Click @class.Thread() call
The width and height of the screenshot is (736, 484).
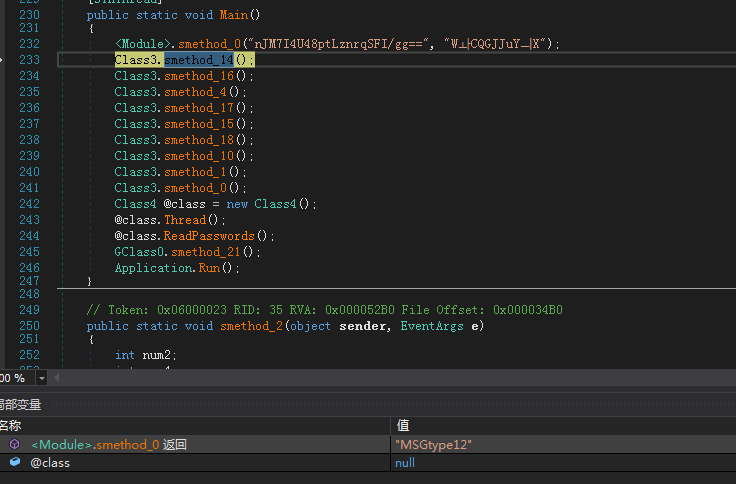167,220
